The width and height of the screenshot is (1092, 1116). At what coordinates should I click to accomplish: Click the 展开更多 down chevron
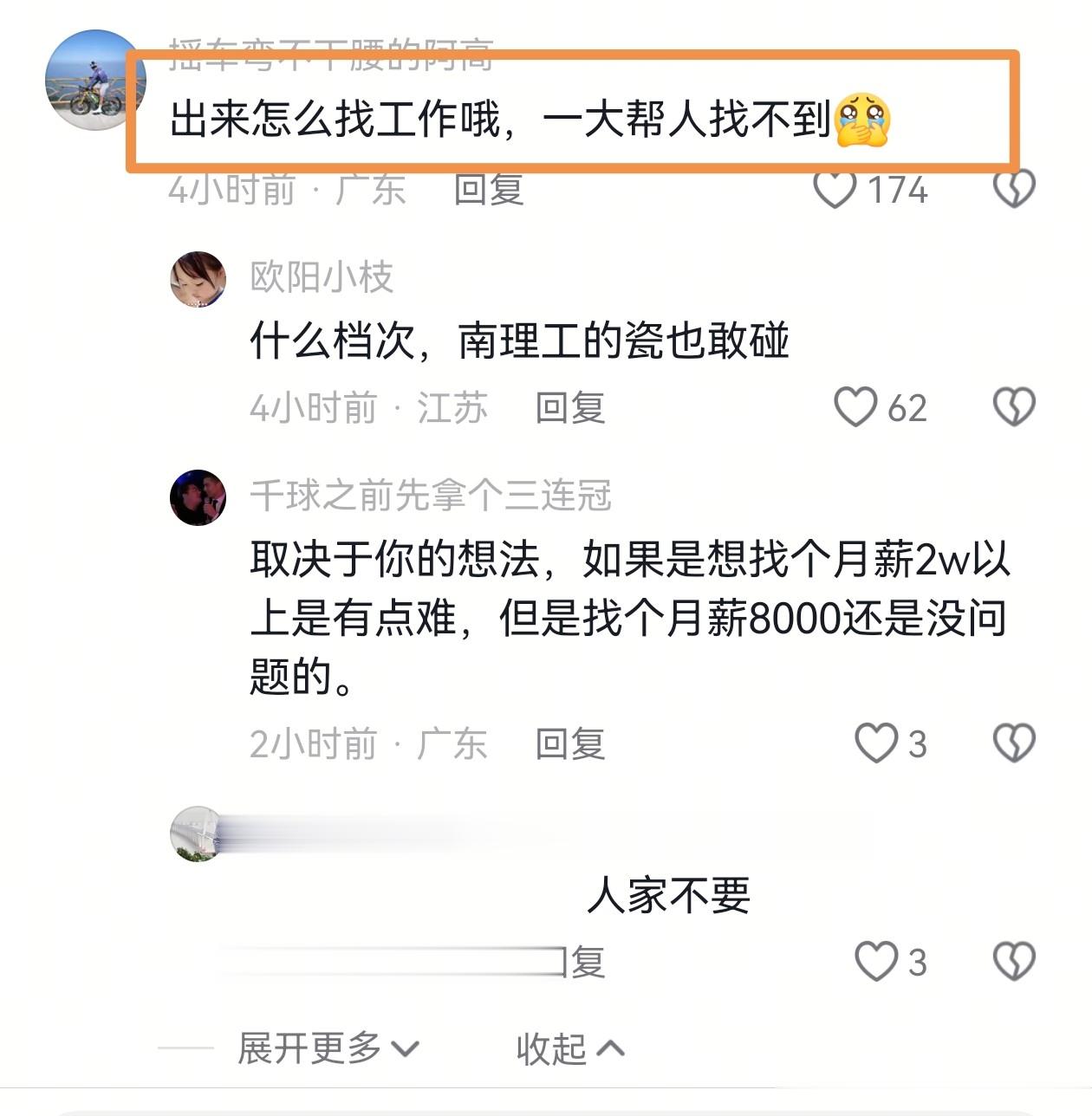click(x=405, y=1050)
